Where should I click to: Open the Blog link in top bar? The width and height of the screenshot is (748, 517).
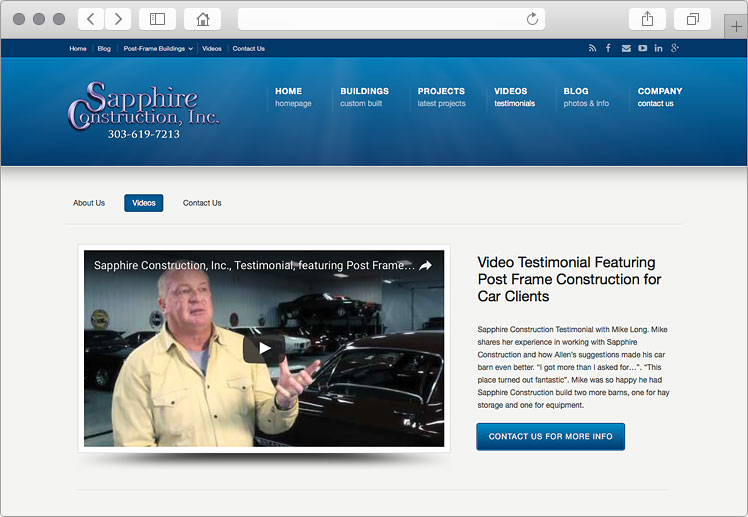(x=104, y=49)
